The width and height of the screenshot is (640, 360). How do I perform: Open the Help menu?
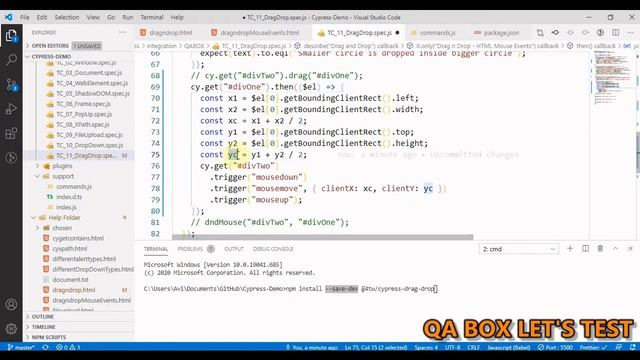177,18
